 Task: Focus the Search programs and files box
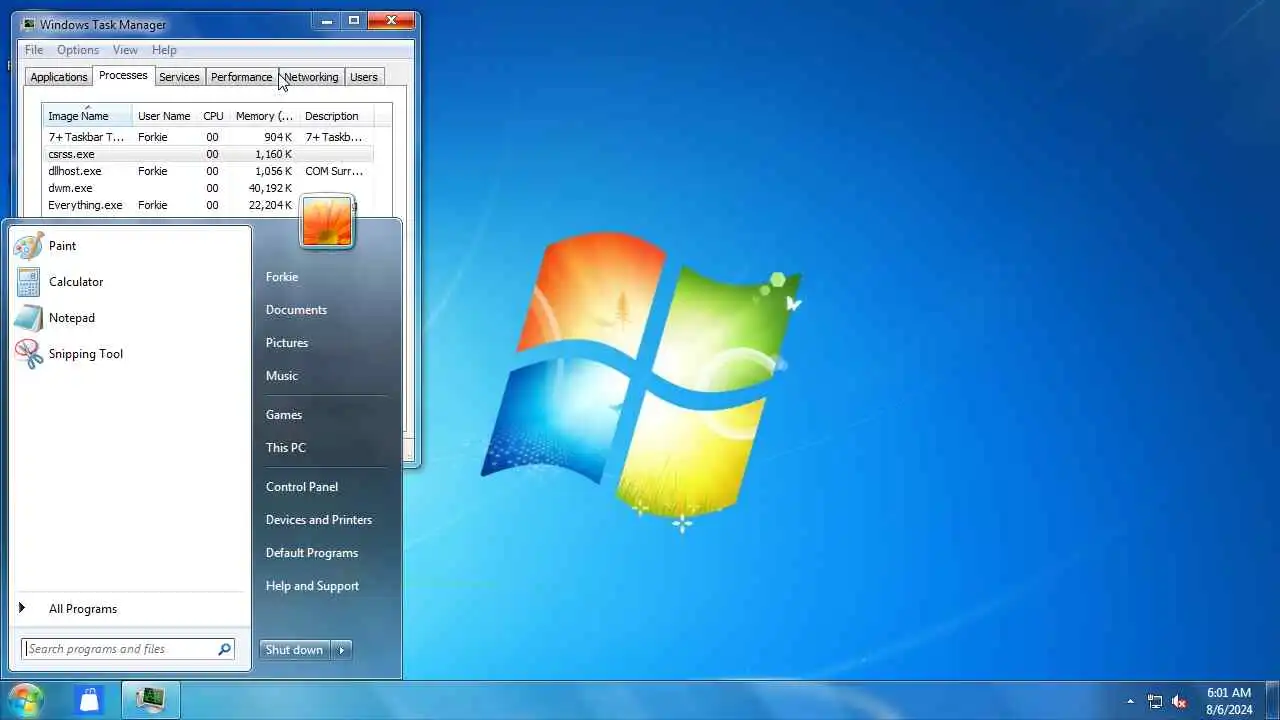[128, 649]
